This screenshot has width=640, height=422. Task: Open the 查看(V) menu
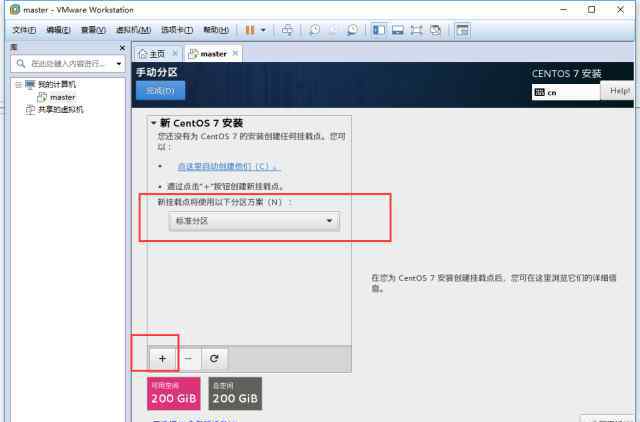(x=93, y=30)
